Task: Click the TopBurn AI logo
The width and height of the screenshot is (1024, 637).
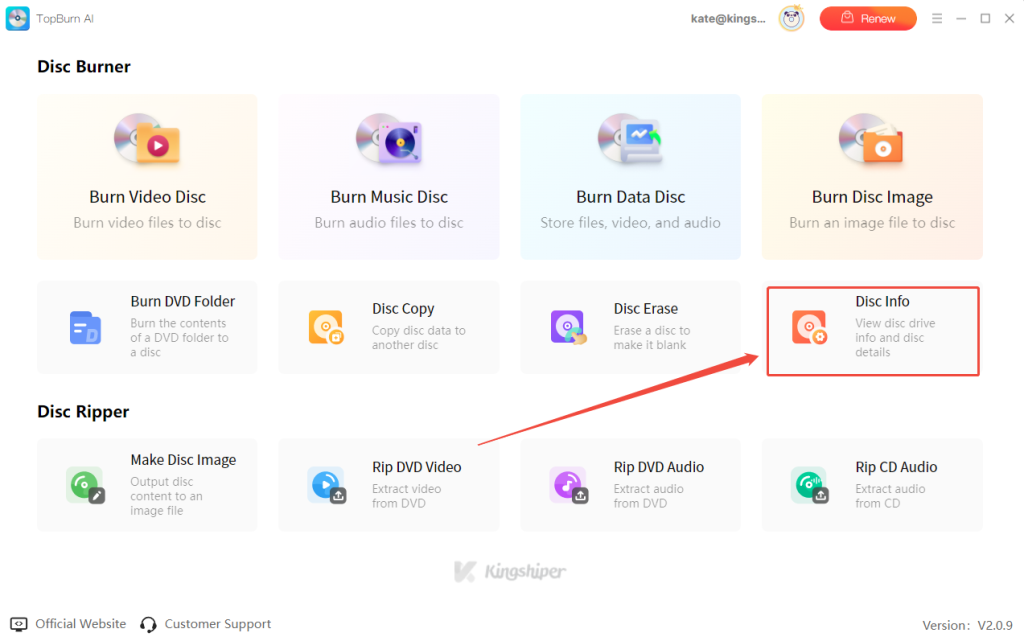Action: click(x=17, y=18)
